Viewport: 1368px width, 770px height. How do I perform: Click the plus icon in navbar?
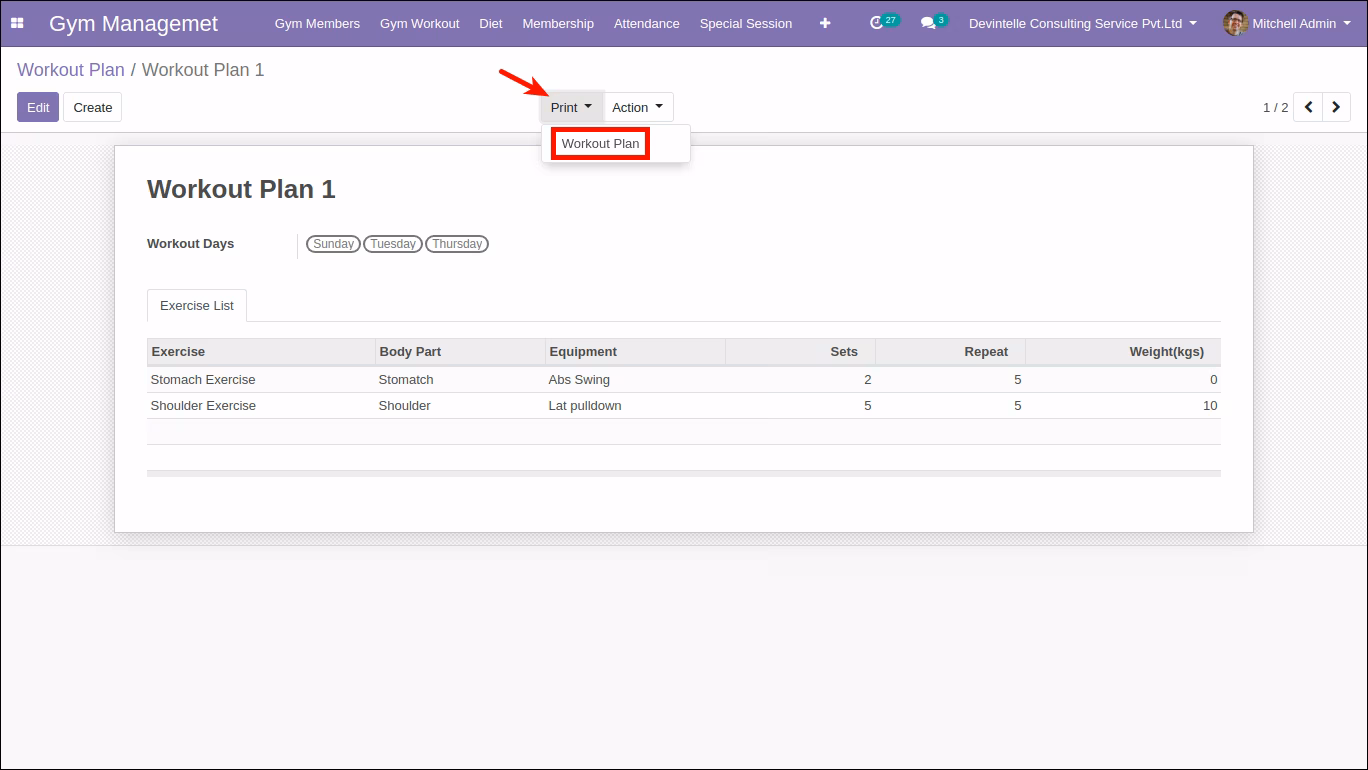point(825,23)
